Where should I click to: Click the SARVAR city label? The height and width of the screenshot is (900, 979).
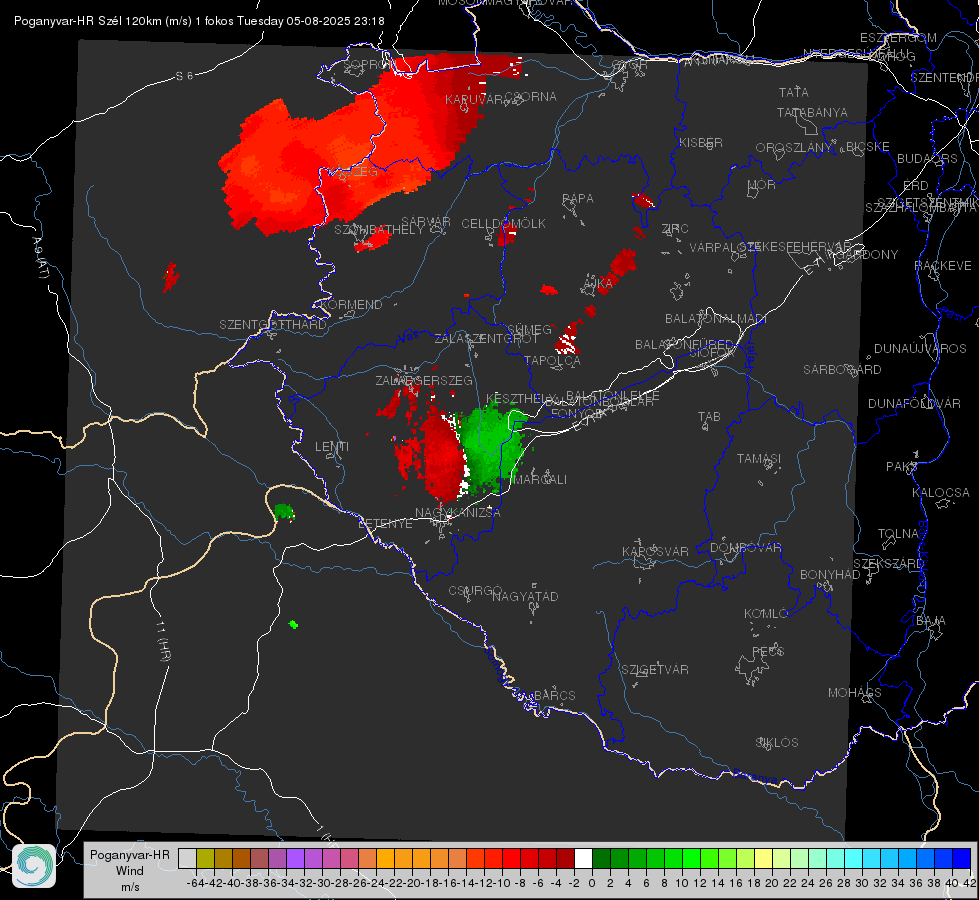[x=426, y=221]
